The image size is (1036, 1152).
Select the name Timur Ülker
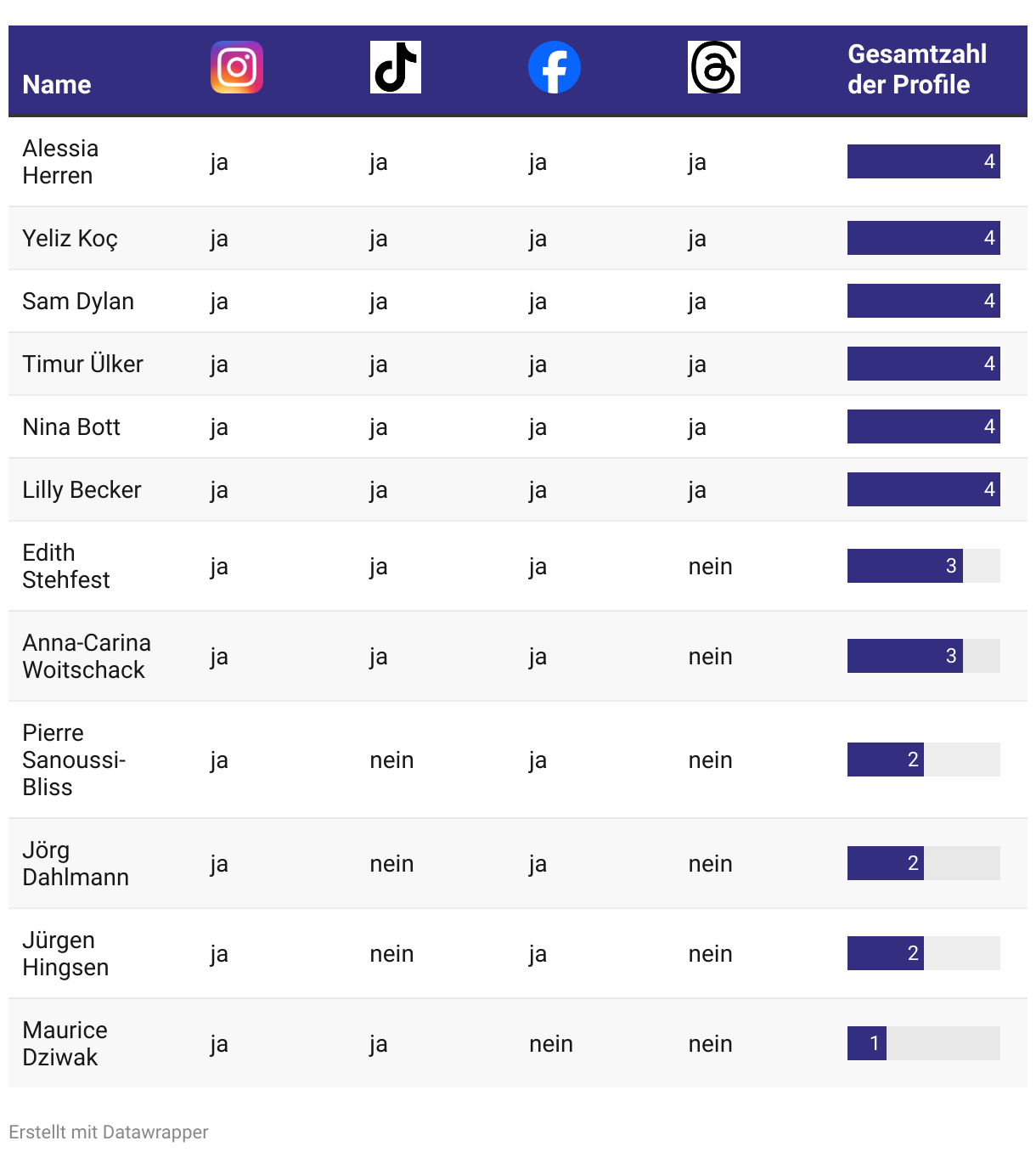coord(83,364)
